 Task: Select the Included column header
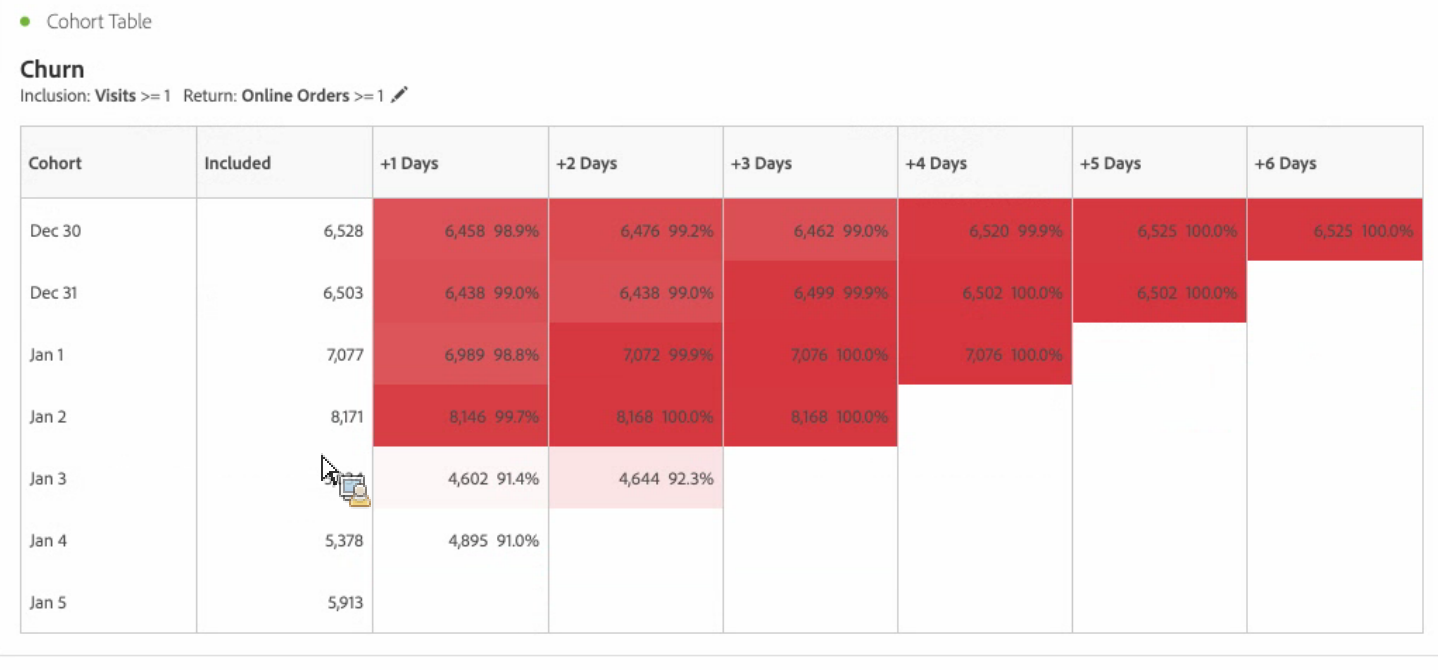tap(284, 163)
